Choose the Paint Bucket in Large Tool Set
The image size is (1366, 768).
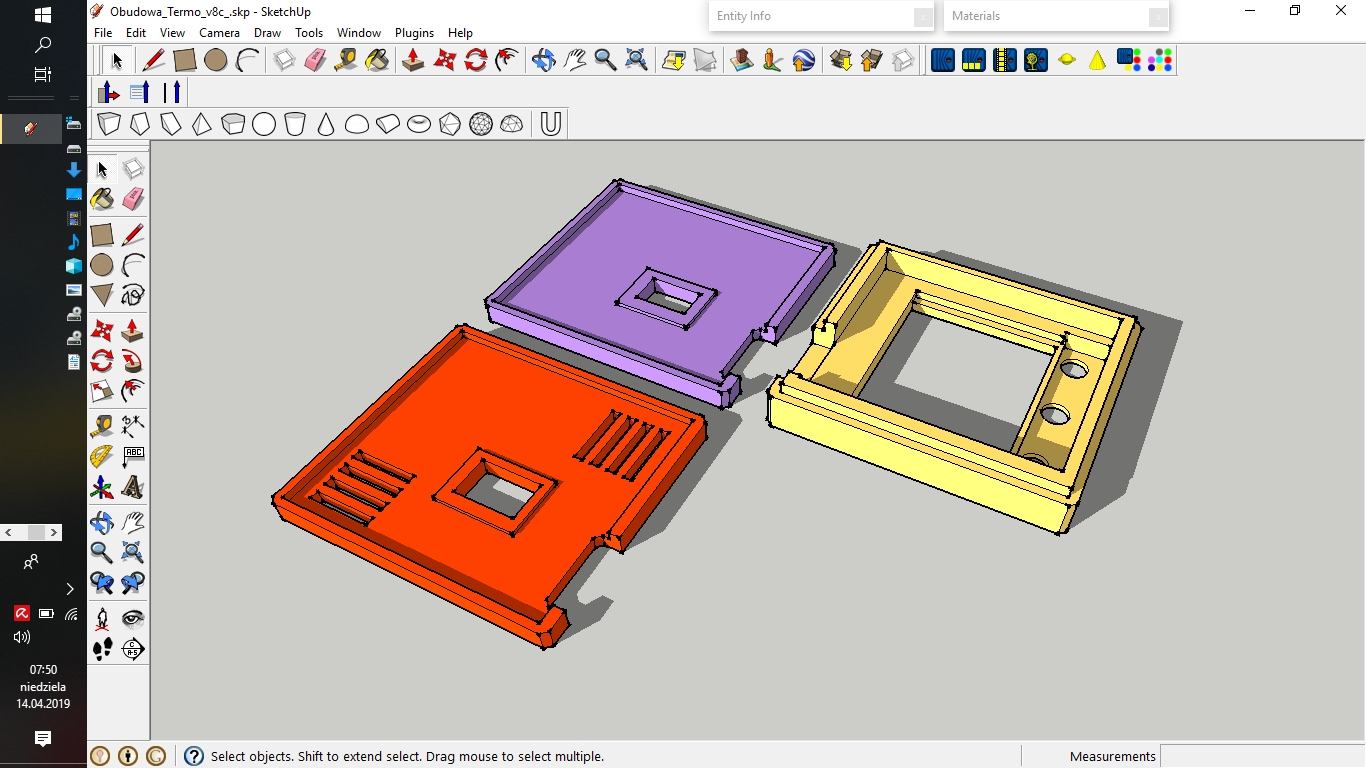102,199
